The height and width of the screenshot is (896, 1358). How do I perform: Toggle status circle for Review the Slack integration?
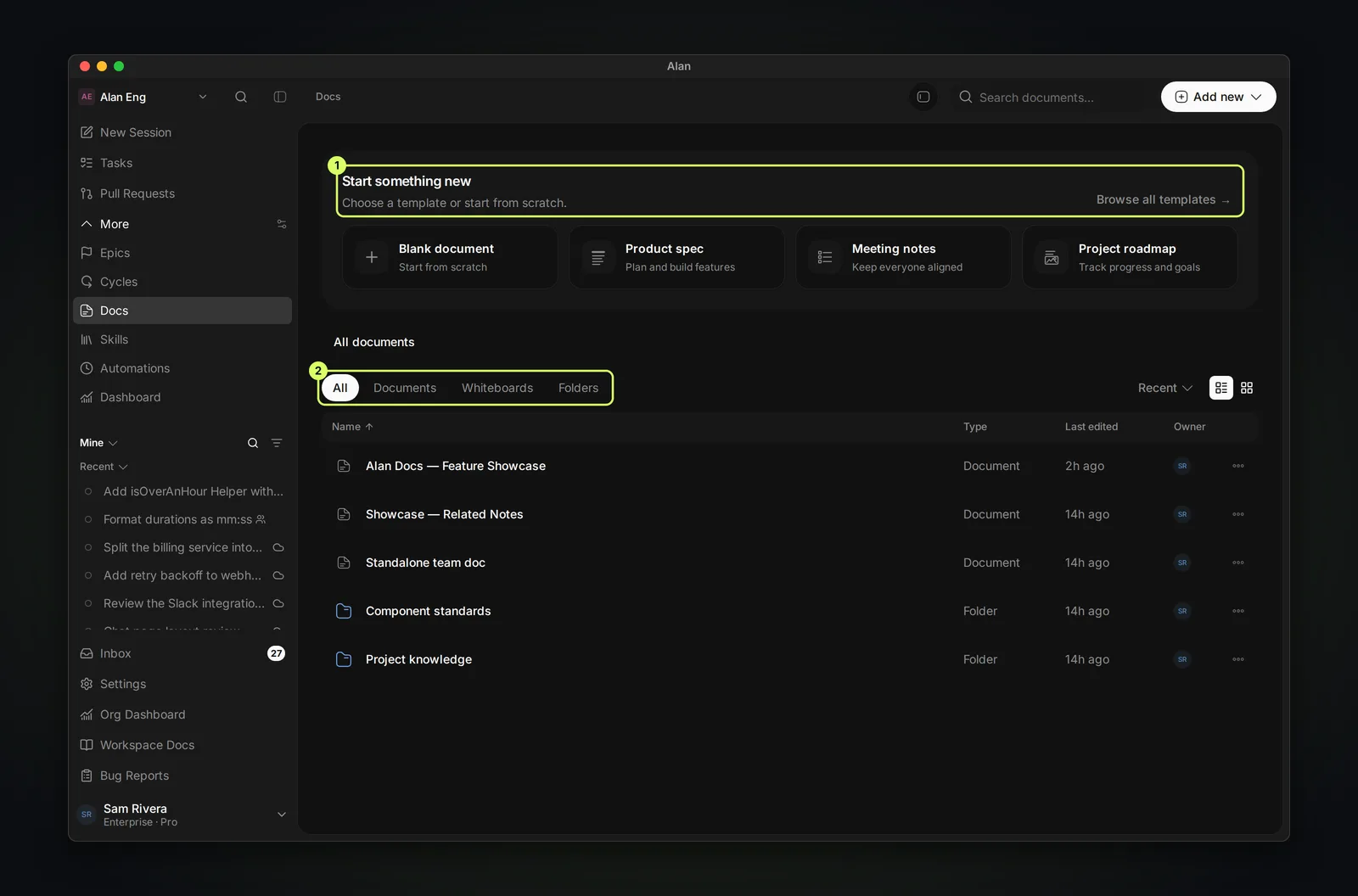(88, 603)
